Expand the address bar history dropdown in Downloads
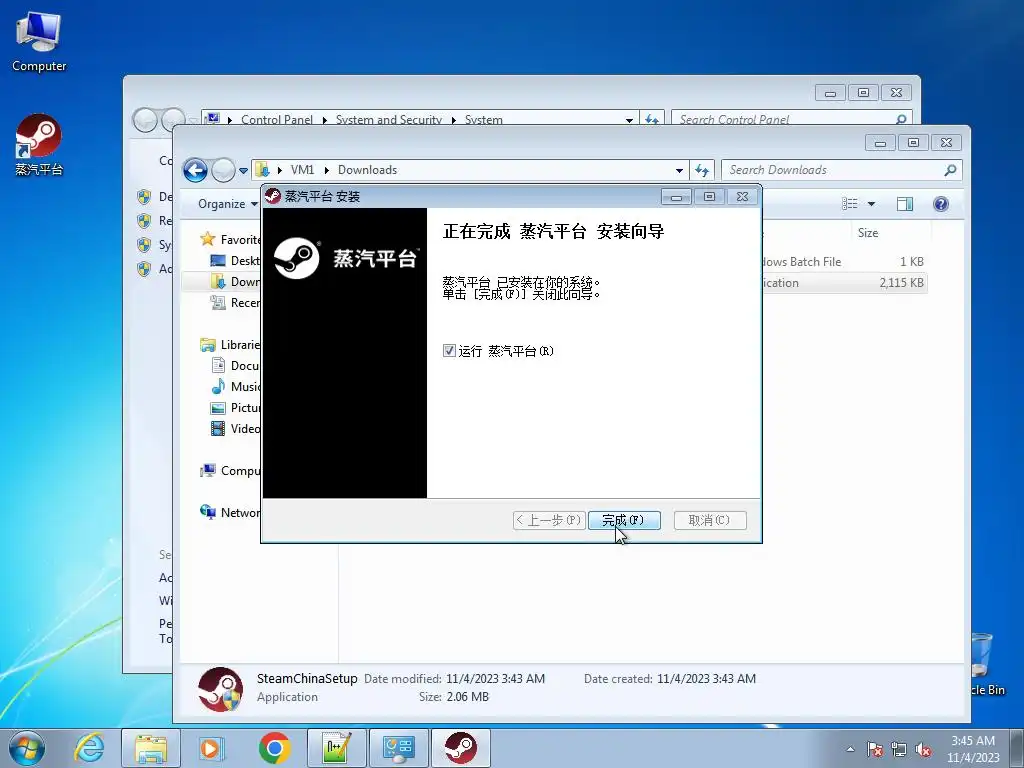This screenshot has width=1024, height=768. tap(679, 170)
